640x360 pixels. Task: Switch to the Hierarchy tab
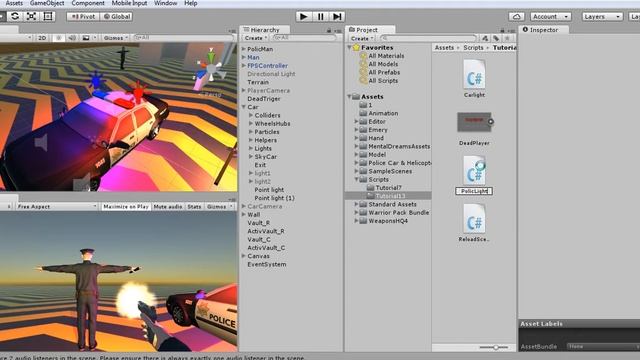[x=264, y=30]
